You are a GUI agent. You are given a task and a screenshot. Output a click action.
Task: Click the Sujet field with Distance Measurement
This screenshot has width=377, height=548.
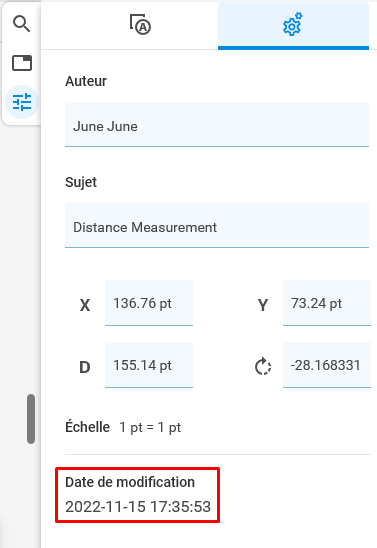217,225
